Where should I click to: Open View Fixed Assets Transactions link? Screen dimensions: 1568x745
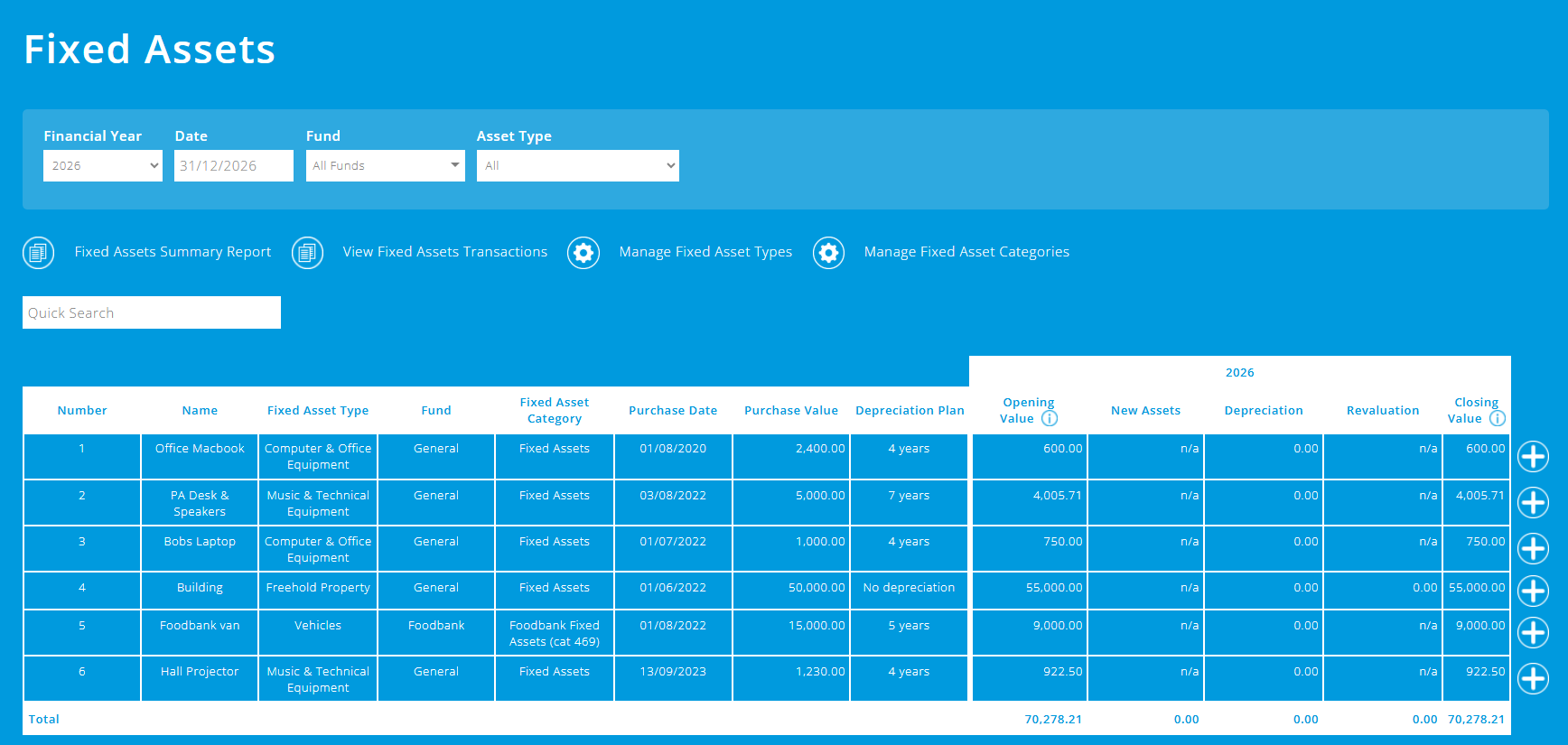444,252
